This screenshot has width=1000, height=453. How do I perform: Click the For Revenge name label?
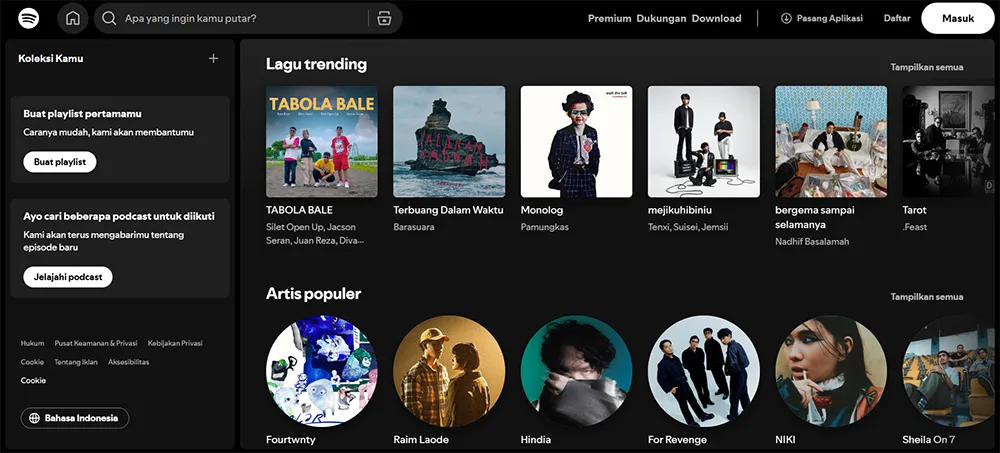[x=677, y=440]
